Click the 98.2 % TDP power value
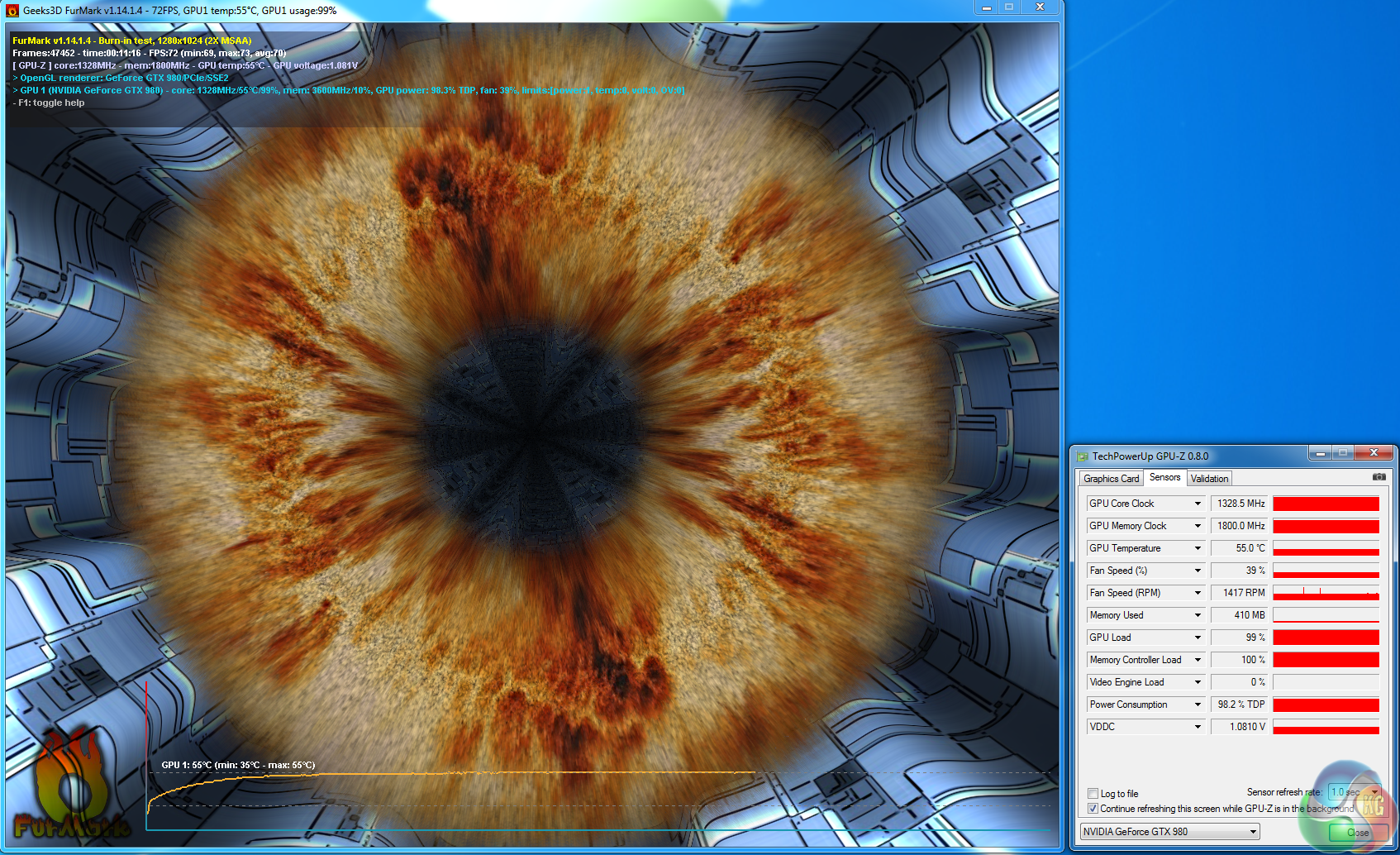The image size is (1400, 855). tap(1239, 705)
